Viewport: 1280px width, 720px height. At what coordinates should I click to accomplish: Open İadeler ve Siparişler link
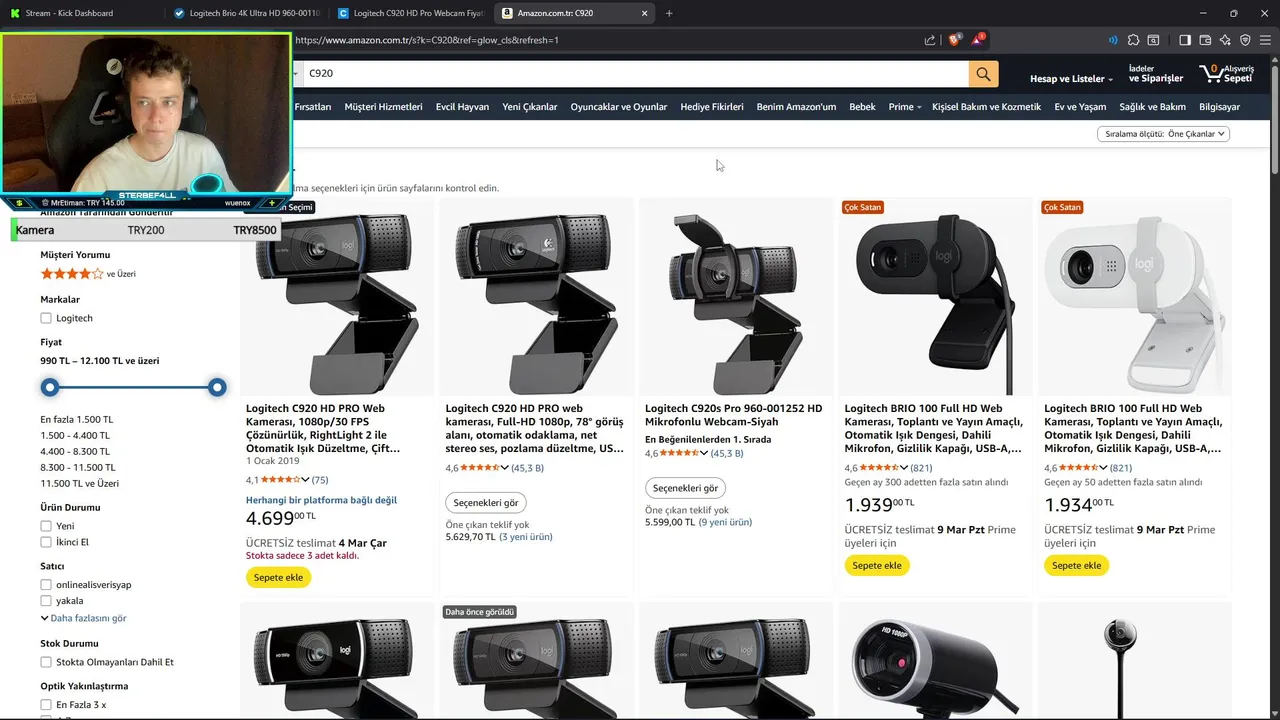pos(1155,74)
